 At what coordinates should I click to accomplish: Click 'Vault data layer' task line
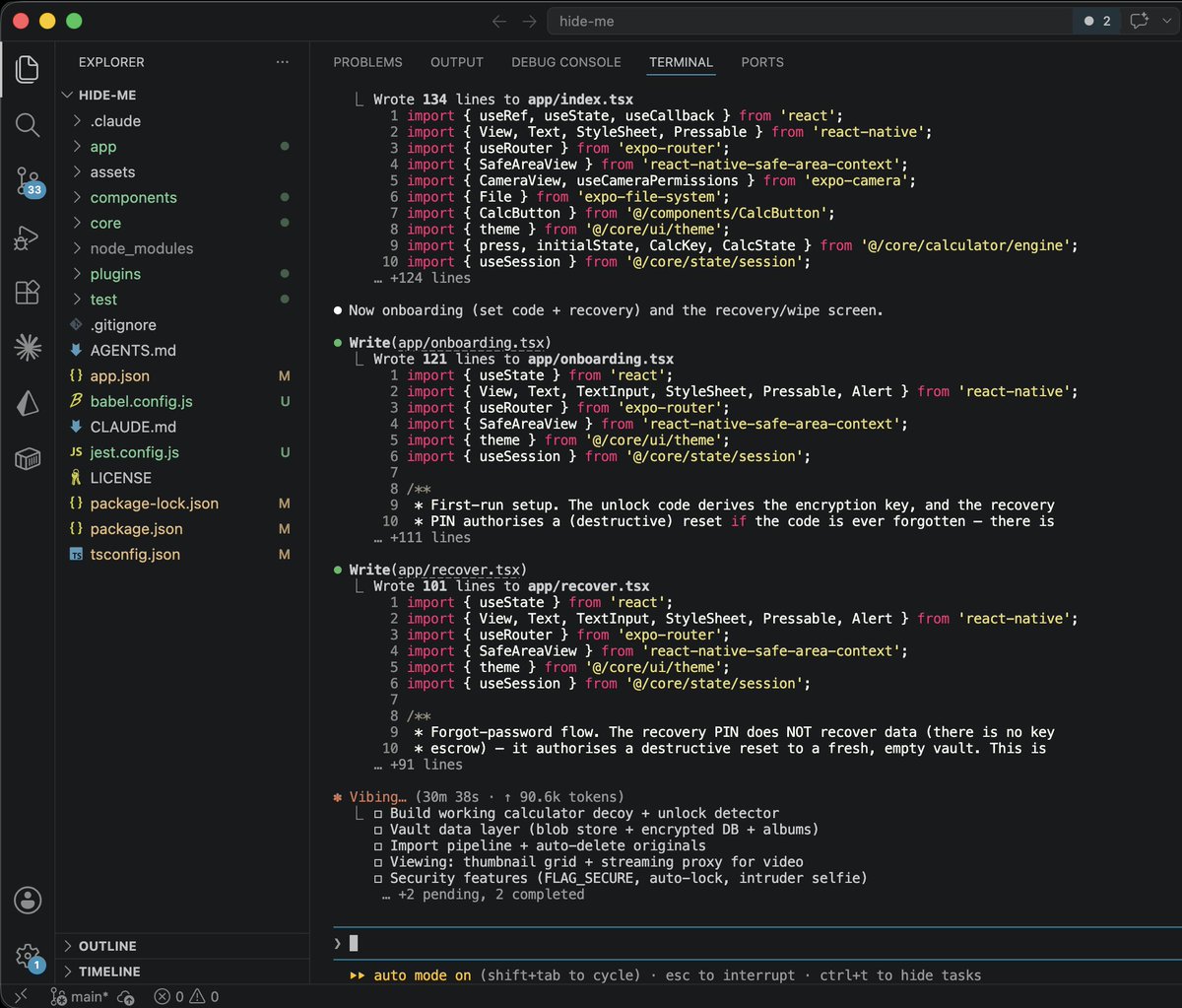click(596, 830)
